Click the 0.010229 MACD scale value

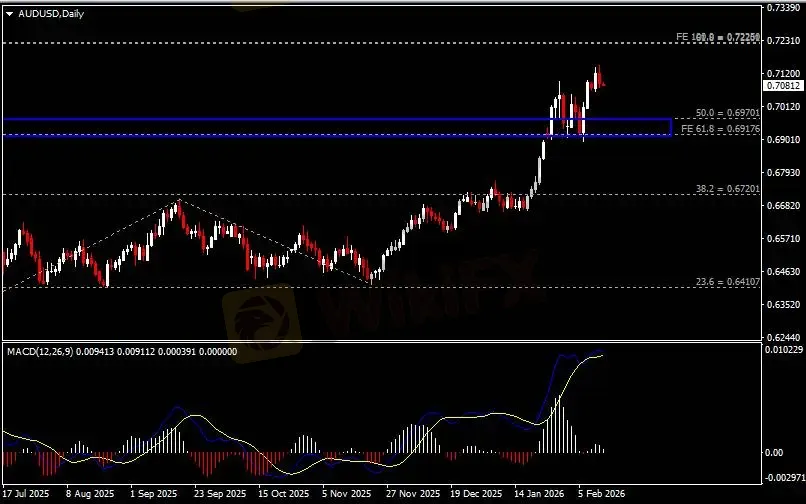click(x=784, y=349)
